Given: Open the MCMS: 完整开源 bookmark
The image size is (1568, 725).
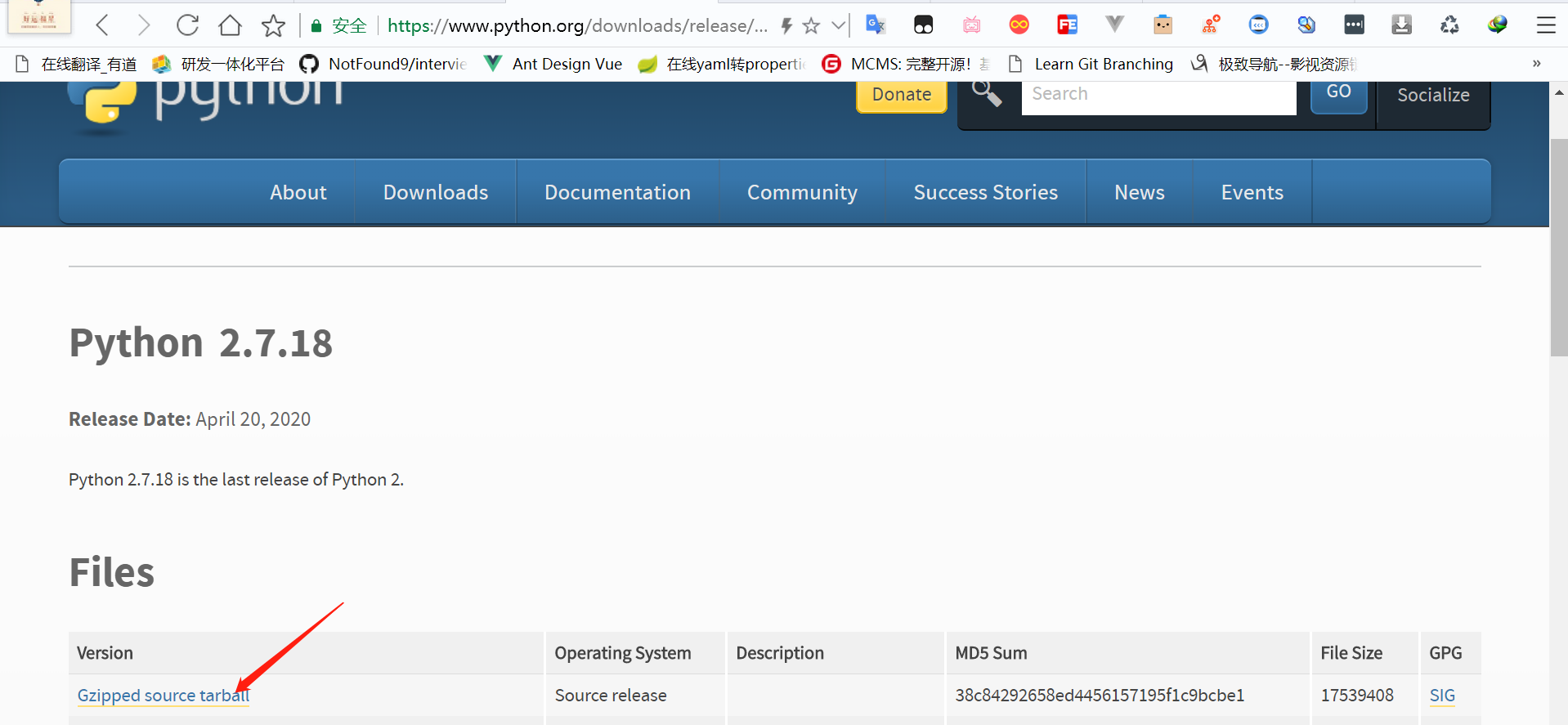Looking at the screenshot, I should click(906, 64).
